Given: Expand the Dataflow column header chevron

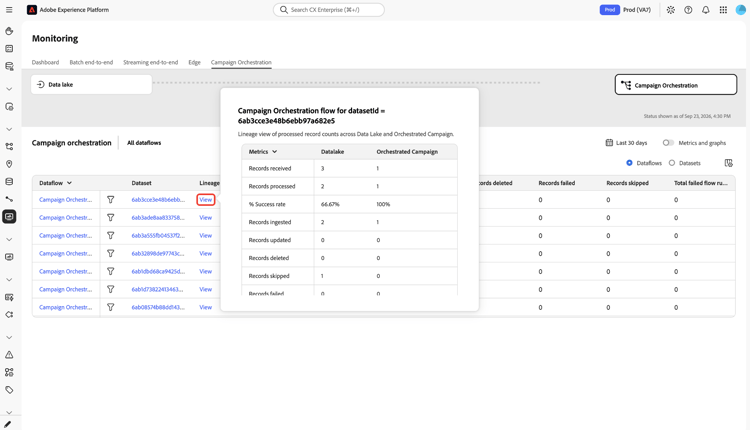Looking at the screenshot, I should tap(69, 183).
